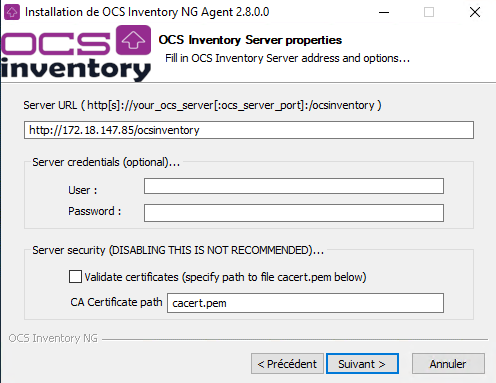
Task: Click the OCS installer title bar icon
Action: pyautogui.click(x=12, y=12)
